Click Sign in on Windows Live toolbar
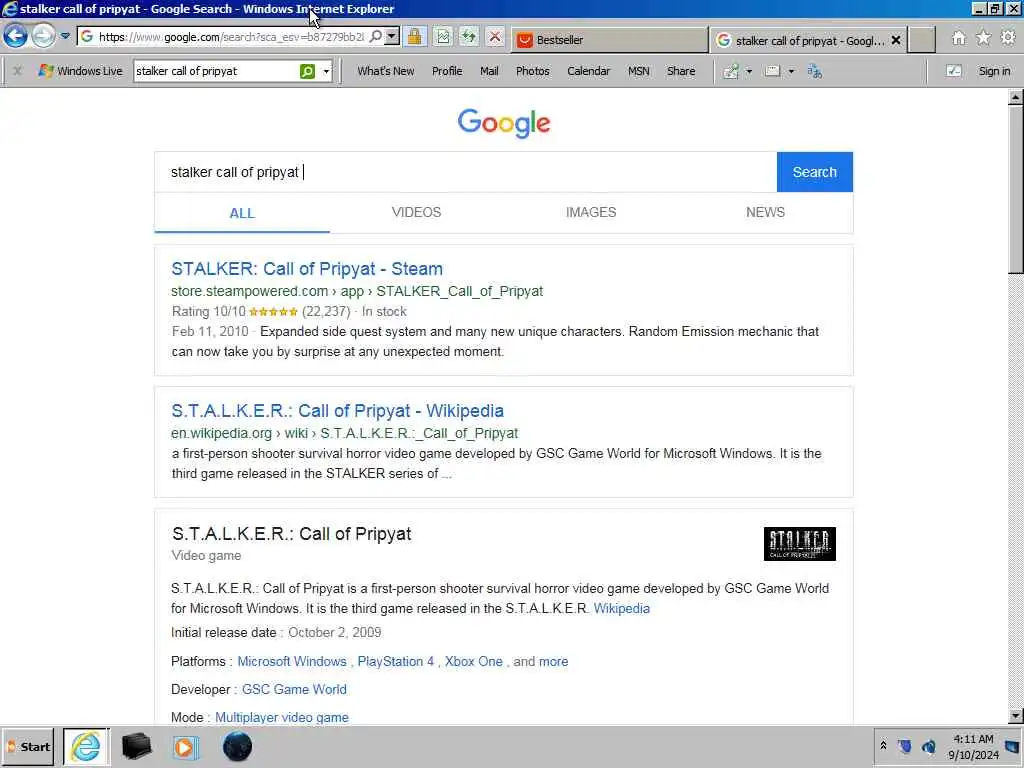 click(994, 71)
